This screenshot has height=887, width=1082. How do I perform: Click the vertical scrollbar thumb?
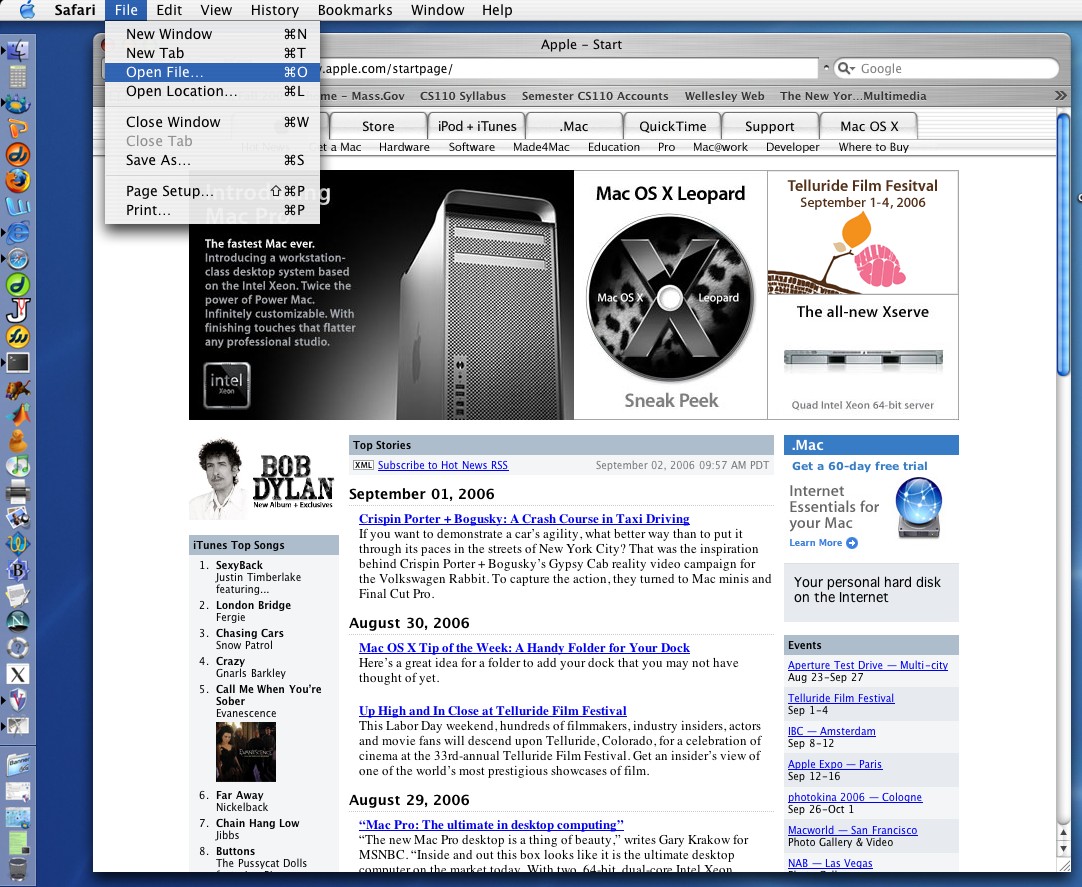click(x=1063, y=245)
